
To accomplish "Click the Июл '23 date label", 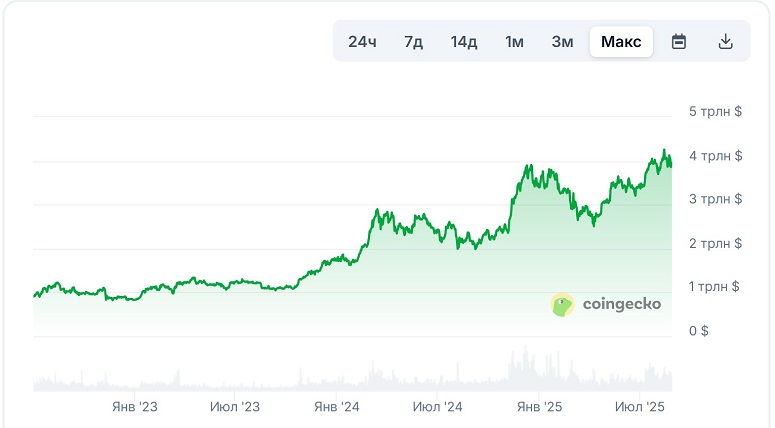I will coord(235,407).
